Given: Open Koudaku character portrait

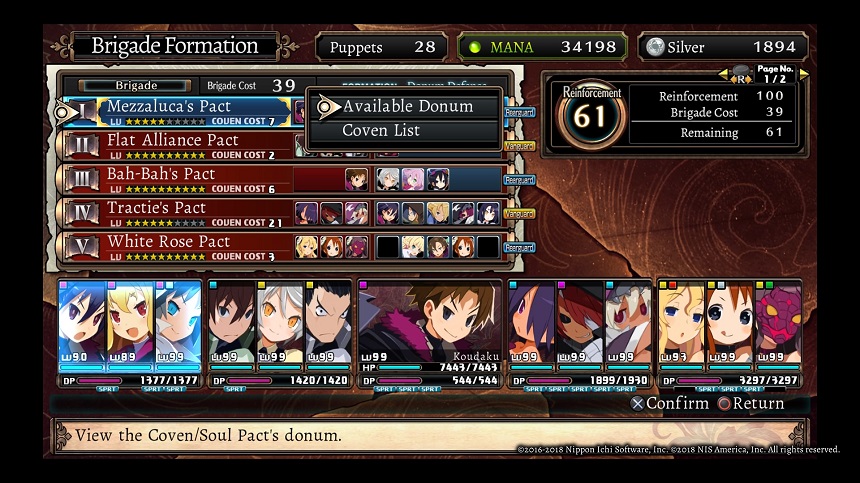Looking at the screenshot, I should [x=429, y=322].
